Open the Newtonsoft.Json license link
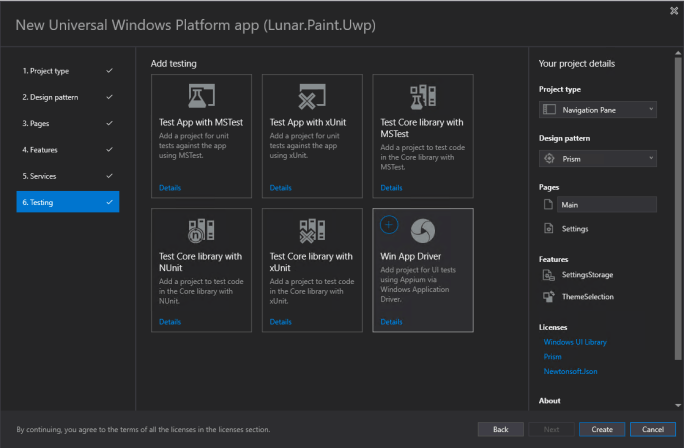The width and height of the screenshot is (684, 448). click(570, 371)
